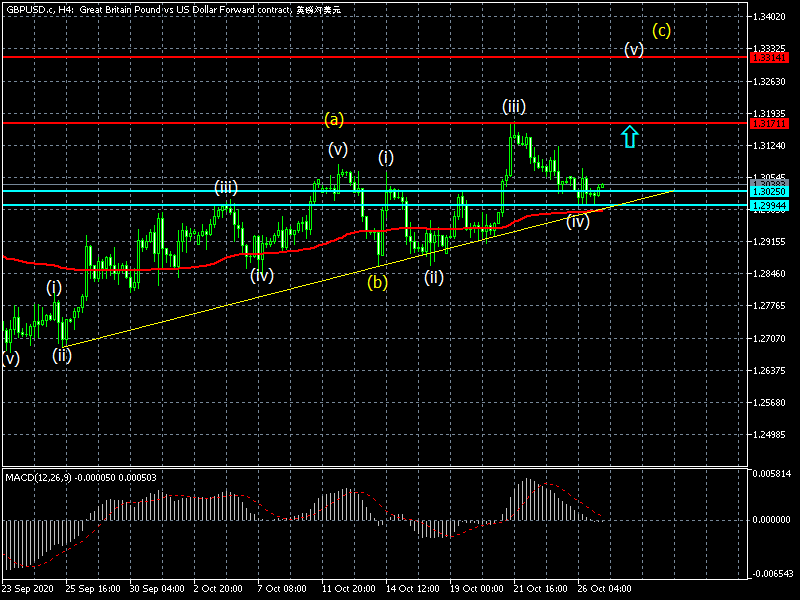Select the cyan 1.29944 price tag
800x600 pixels.
(x=769, y=205)
